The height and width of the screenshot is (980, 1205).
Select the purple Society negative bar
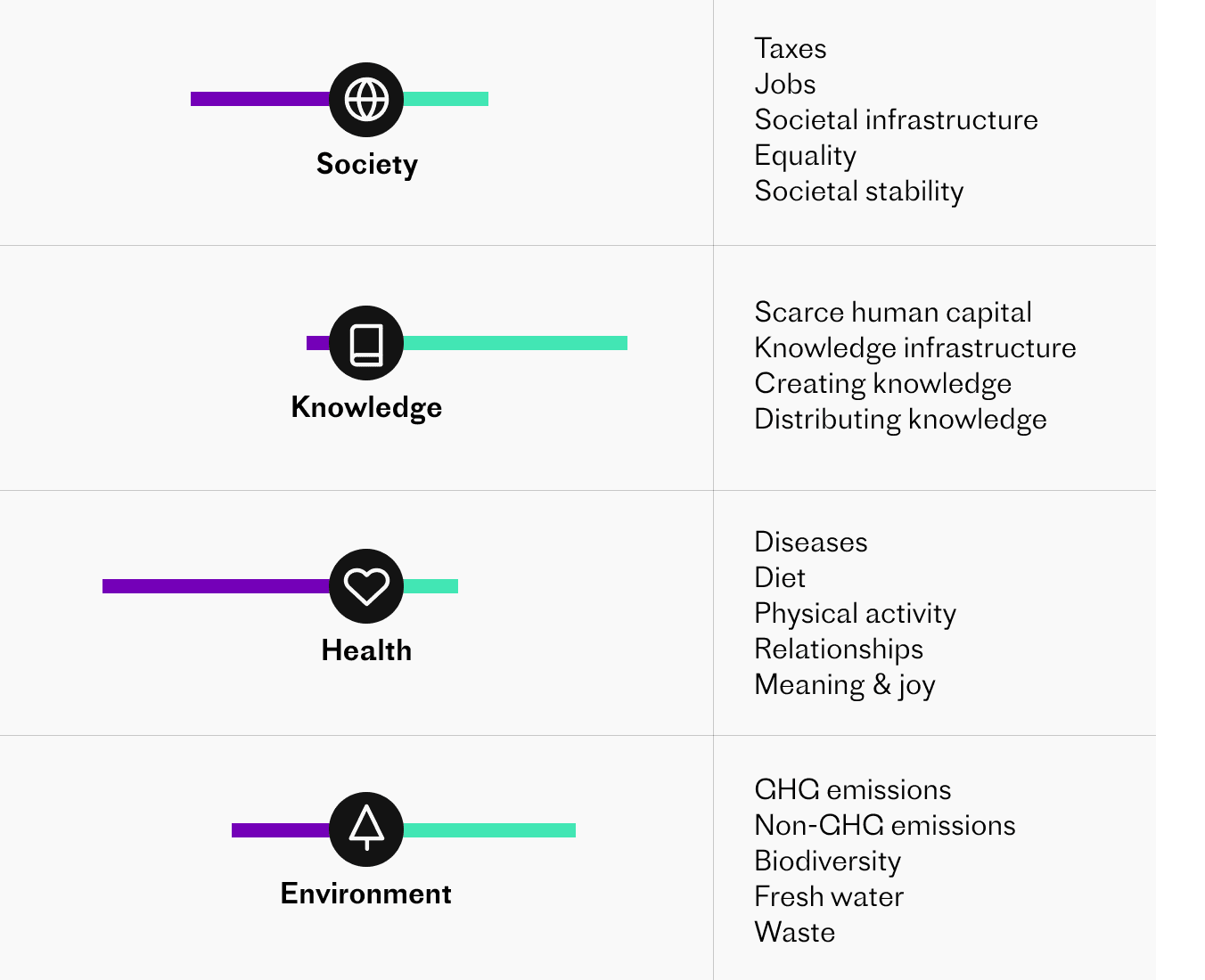tap(260, 99)
